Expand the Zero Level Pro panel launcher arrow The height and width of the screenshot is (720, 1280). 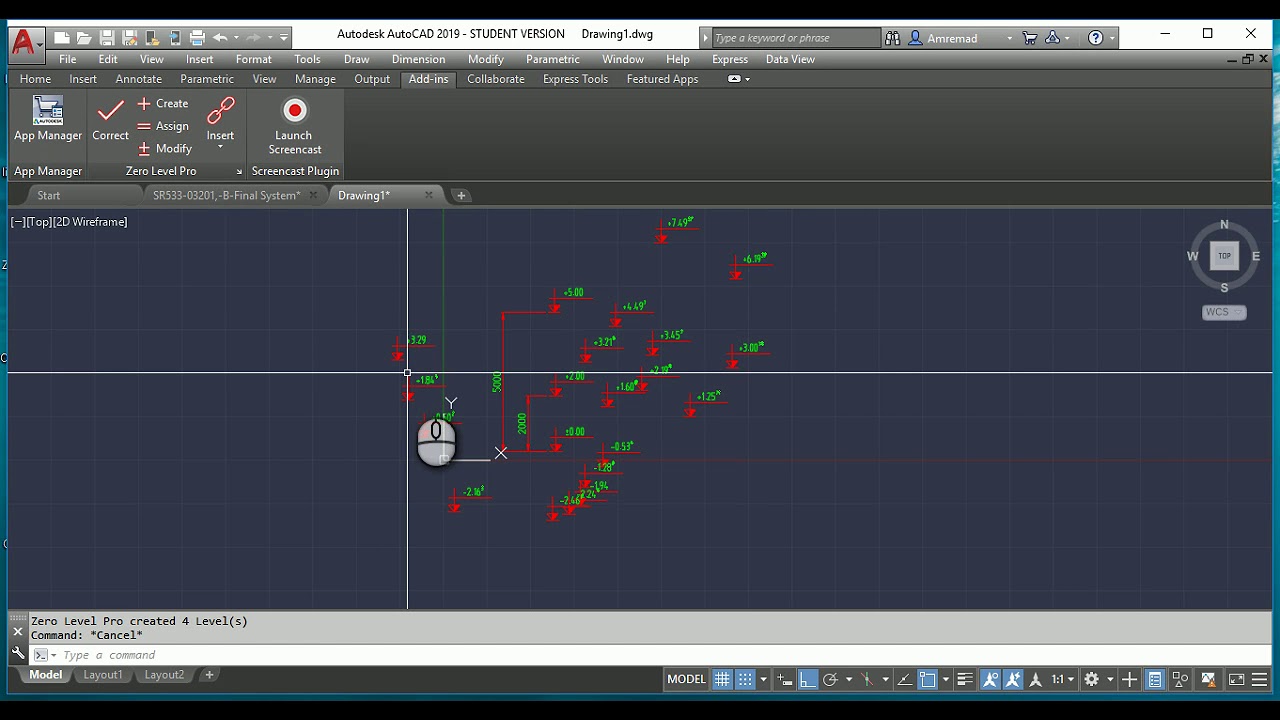[239, 172]
